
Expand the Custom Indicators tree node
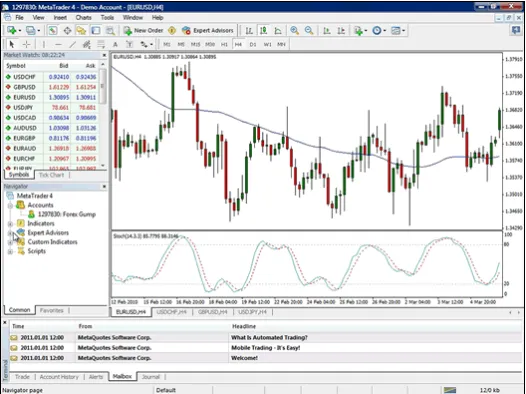(x=10, y=242)
